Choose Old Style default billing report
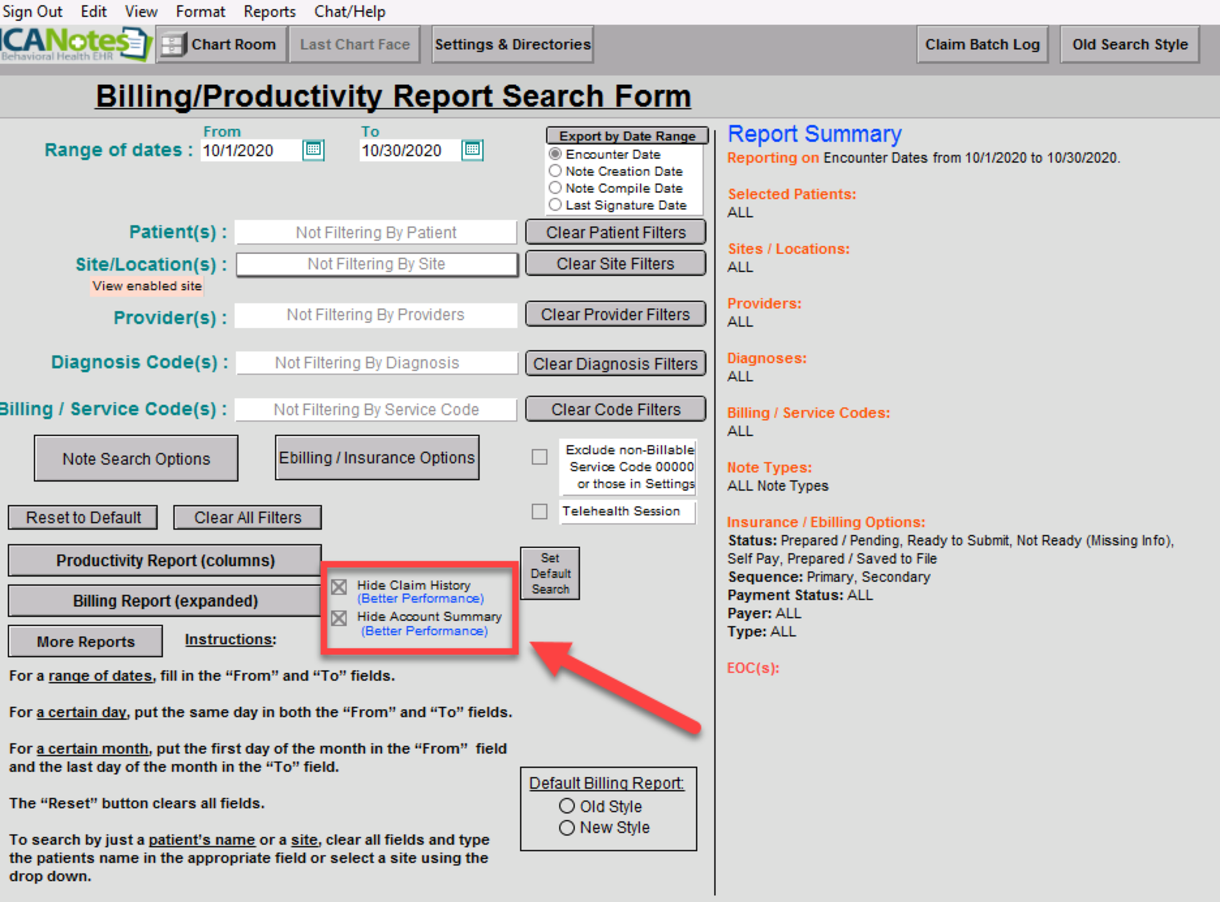The height and width of the screenshot is (902, 1220). 567,806
